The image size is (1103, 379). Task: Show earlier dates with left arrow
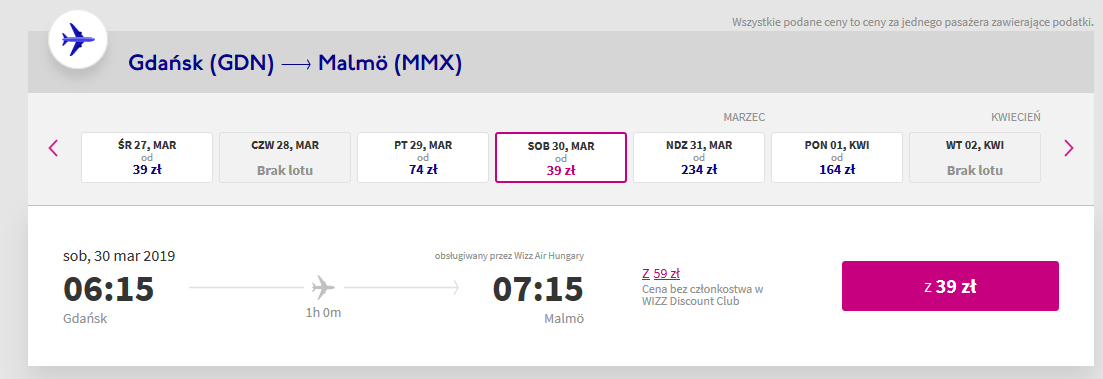(x=53, y=148)
